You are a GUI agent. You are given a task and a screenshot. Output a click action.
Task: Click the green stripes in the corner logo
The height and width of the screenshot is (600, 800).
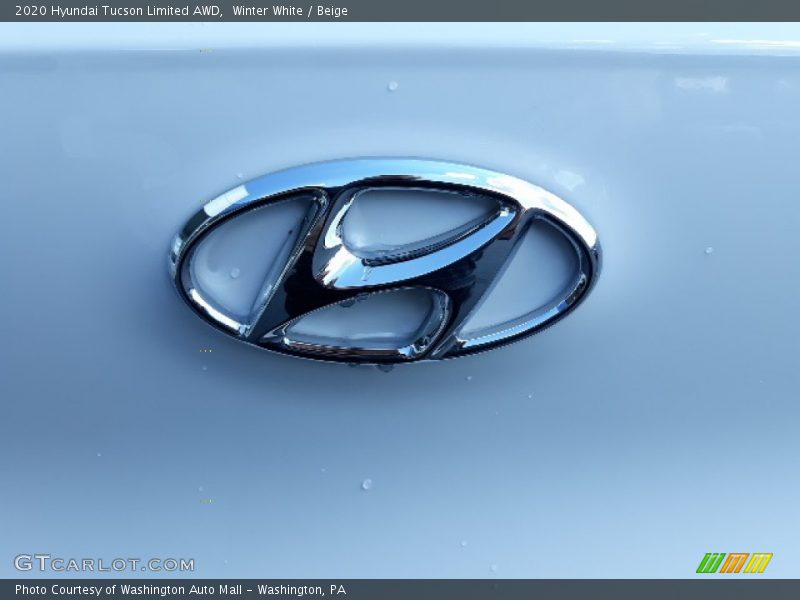point(710,563)
